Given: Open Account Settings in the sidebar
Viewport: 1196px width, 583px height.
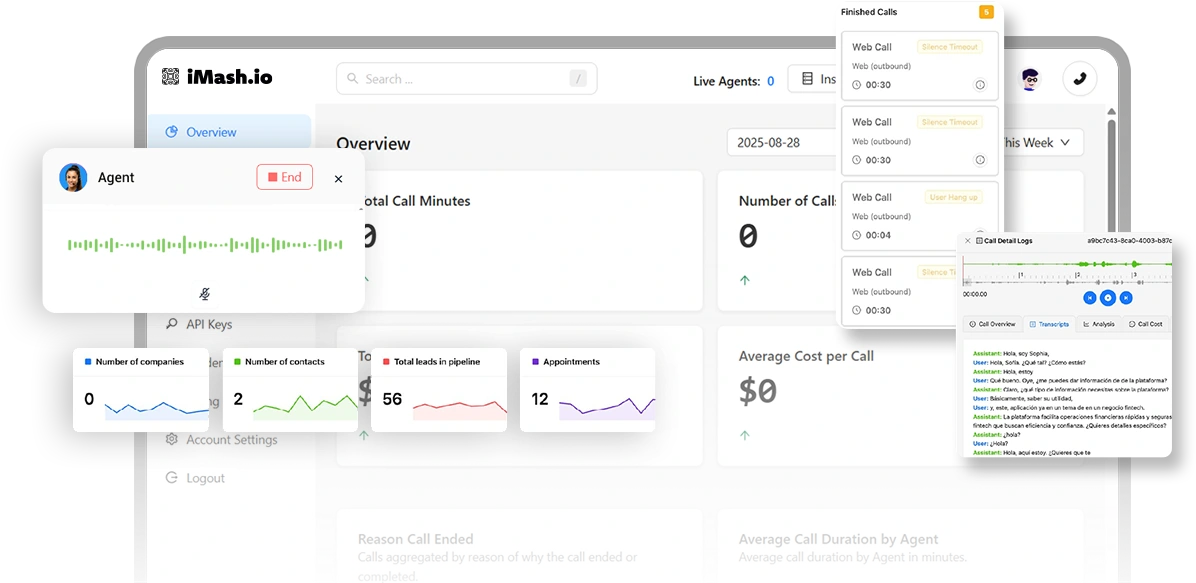Looking at the screenshot, I should click(231, 440).
